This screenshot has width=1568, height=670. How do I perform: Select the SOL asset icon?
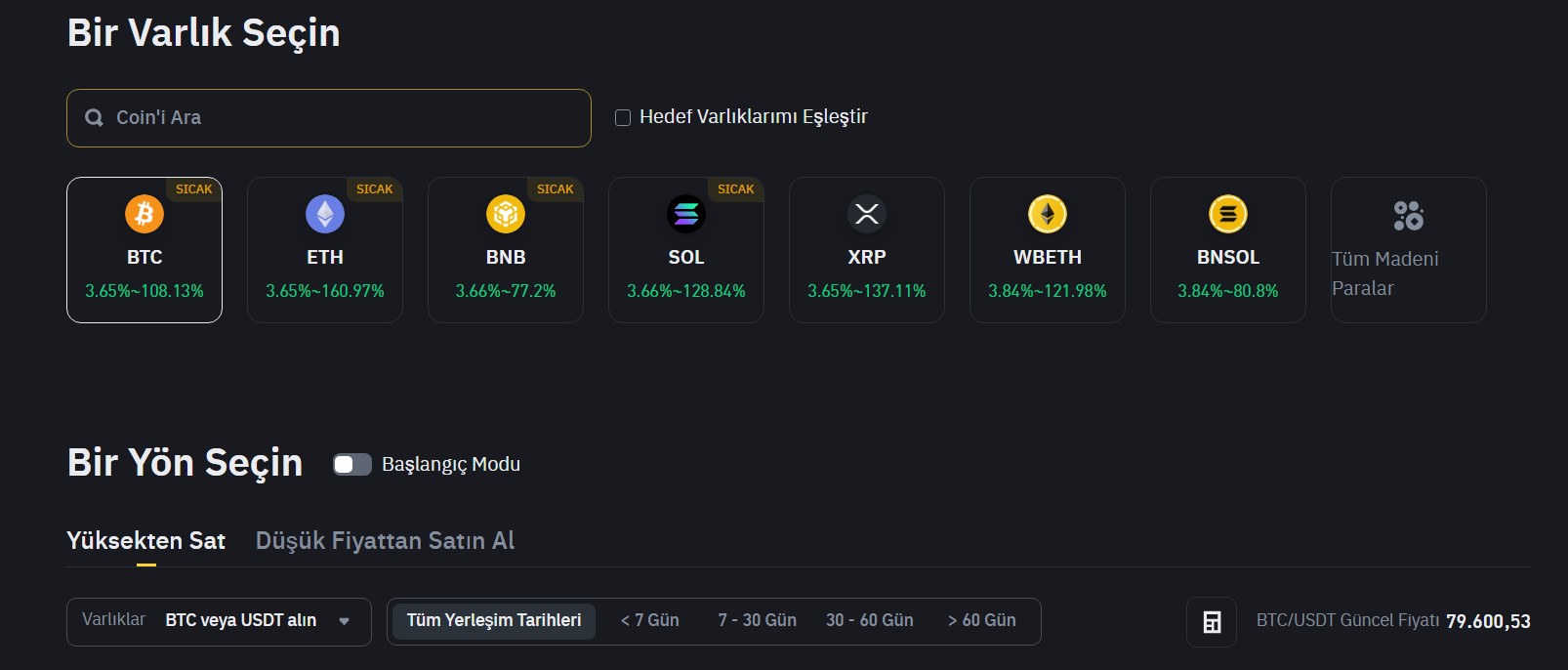(x=686, y=215)
